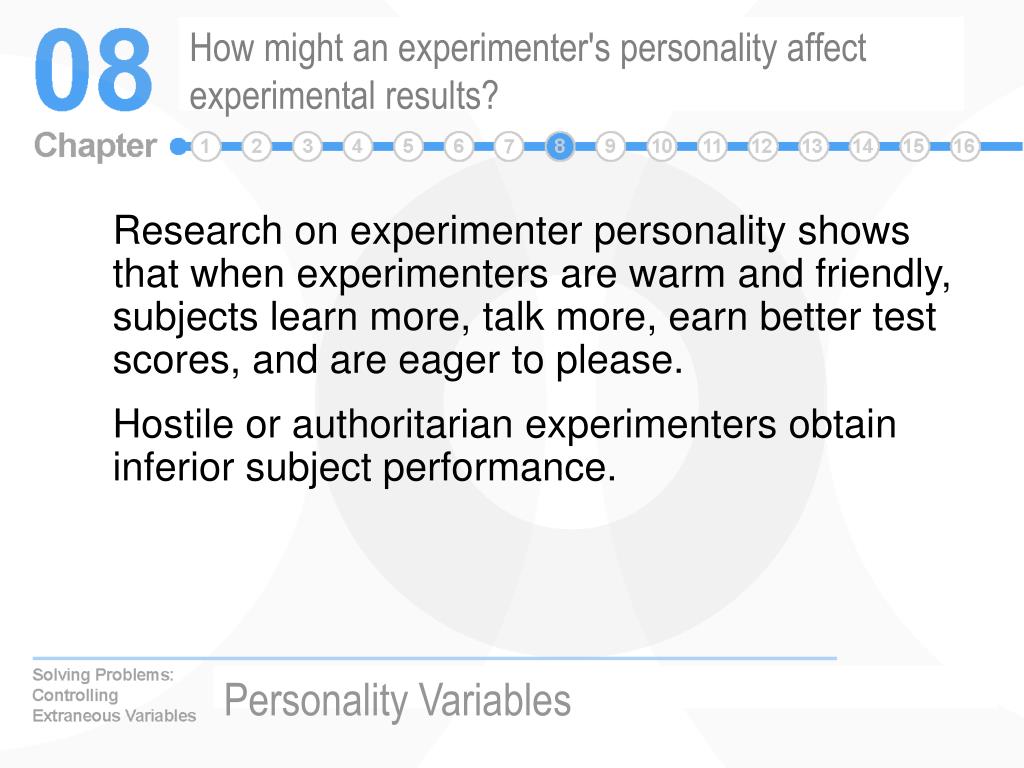Select the highlighted chapter 8 marker
This screenshot has width=1024, height=768.
[x=560, y=146]
